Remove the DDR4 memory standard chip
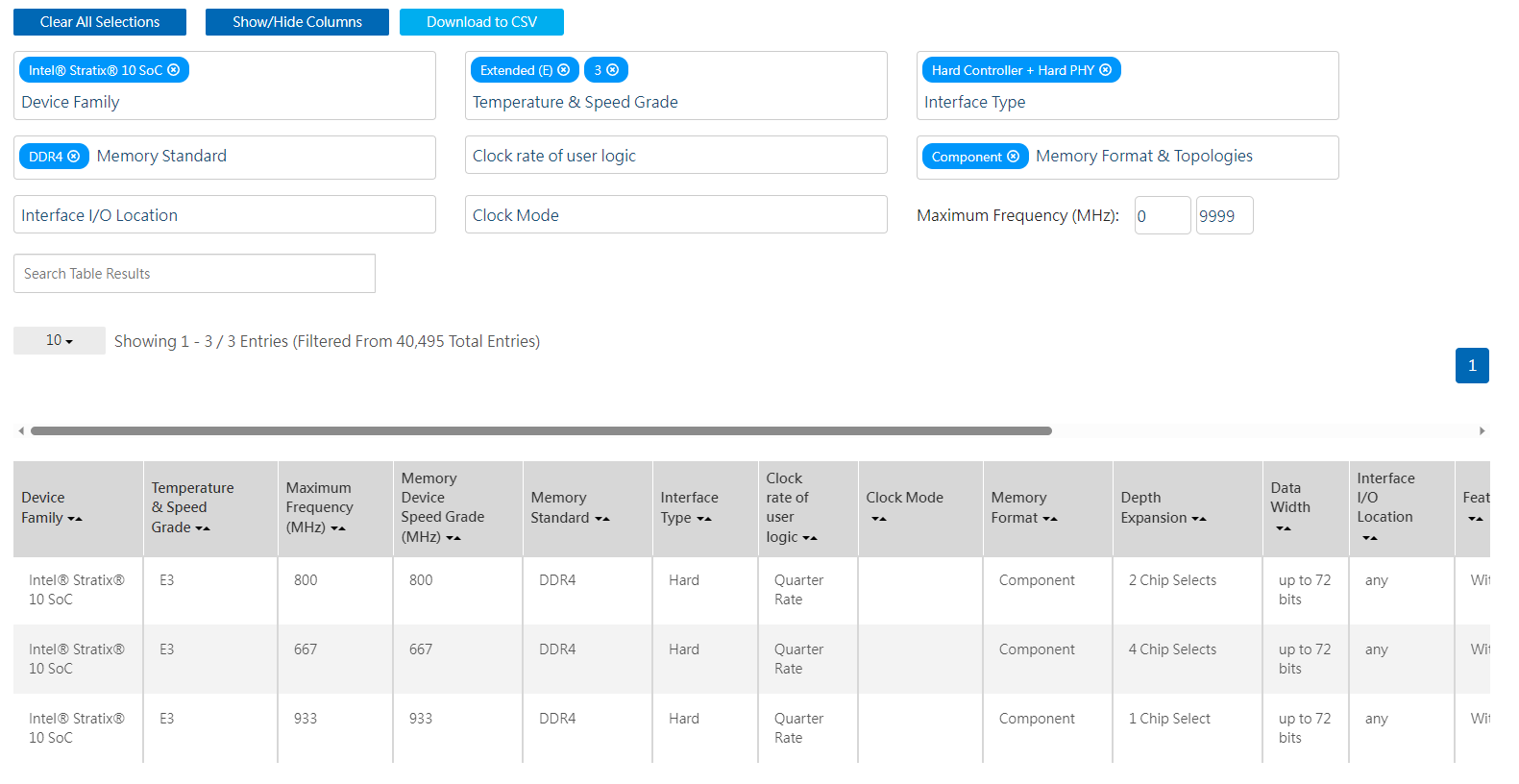Viewport: 1519px width, 784px height. (x=74, y=157)
